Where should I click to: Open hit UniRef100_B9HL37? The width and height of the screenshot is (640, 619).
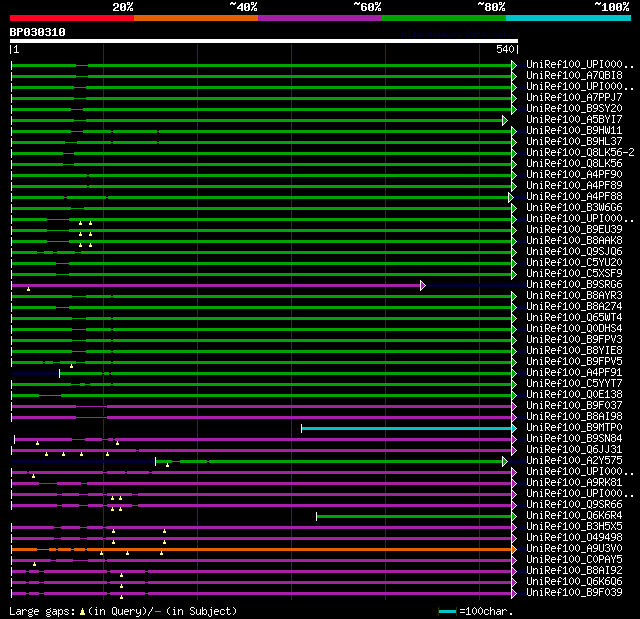[574, 142]
